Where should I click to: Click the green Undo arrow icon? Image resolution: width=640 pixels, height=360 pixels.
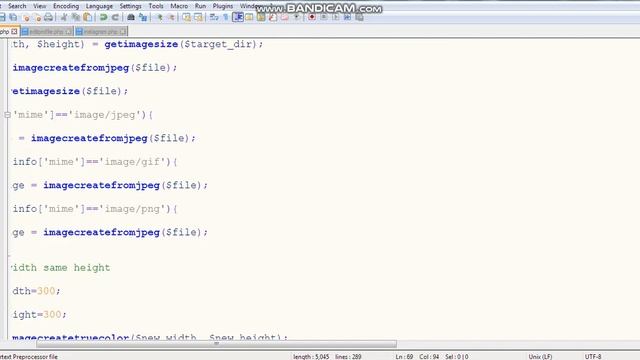click(x=103, y=17)
